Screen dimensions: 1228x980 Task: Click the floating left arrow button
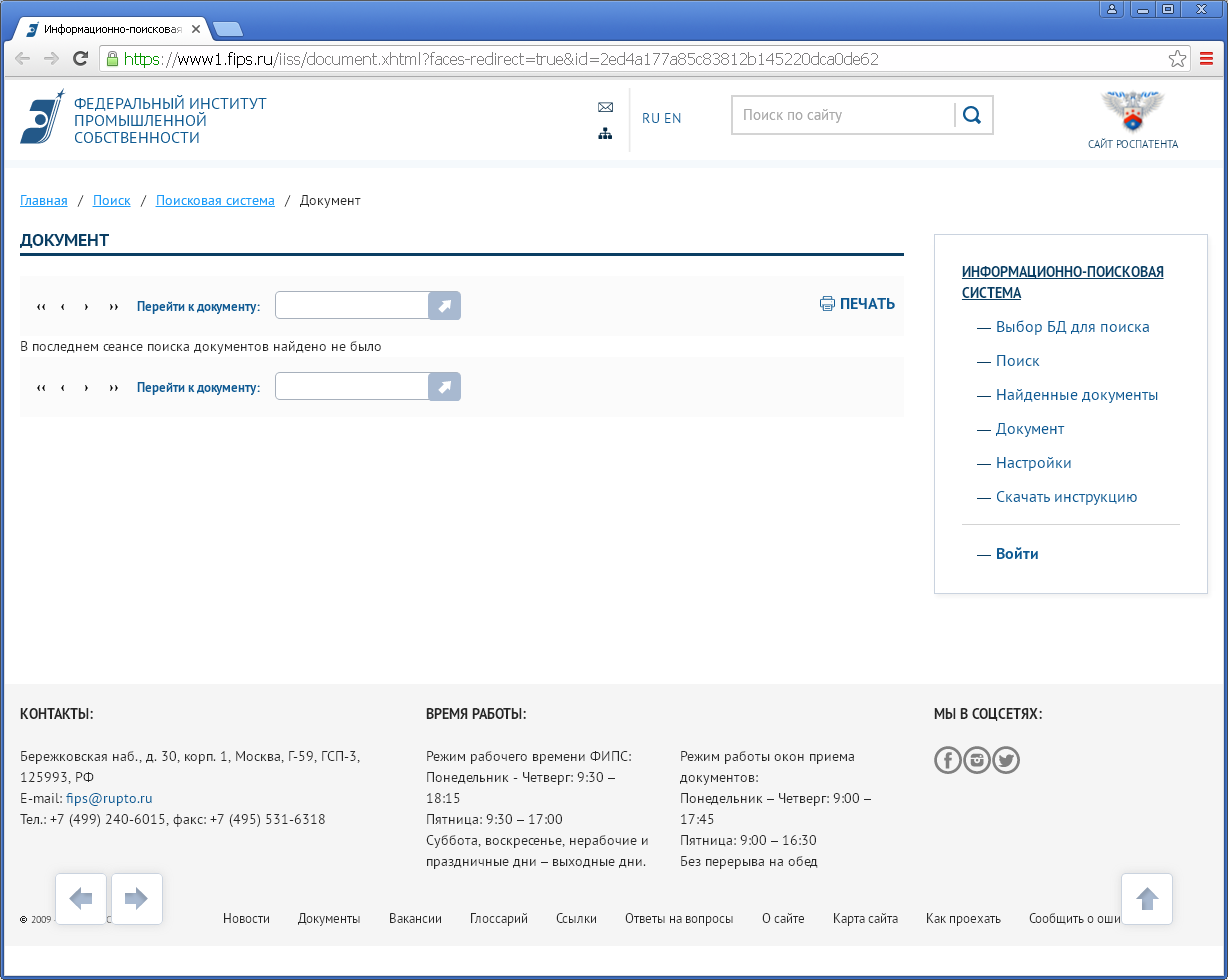(x=81, y=899)
